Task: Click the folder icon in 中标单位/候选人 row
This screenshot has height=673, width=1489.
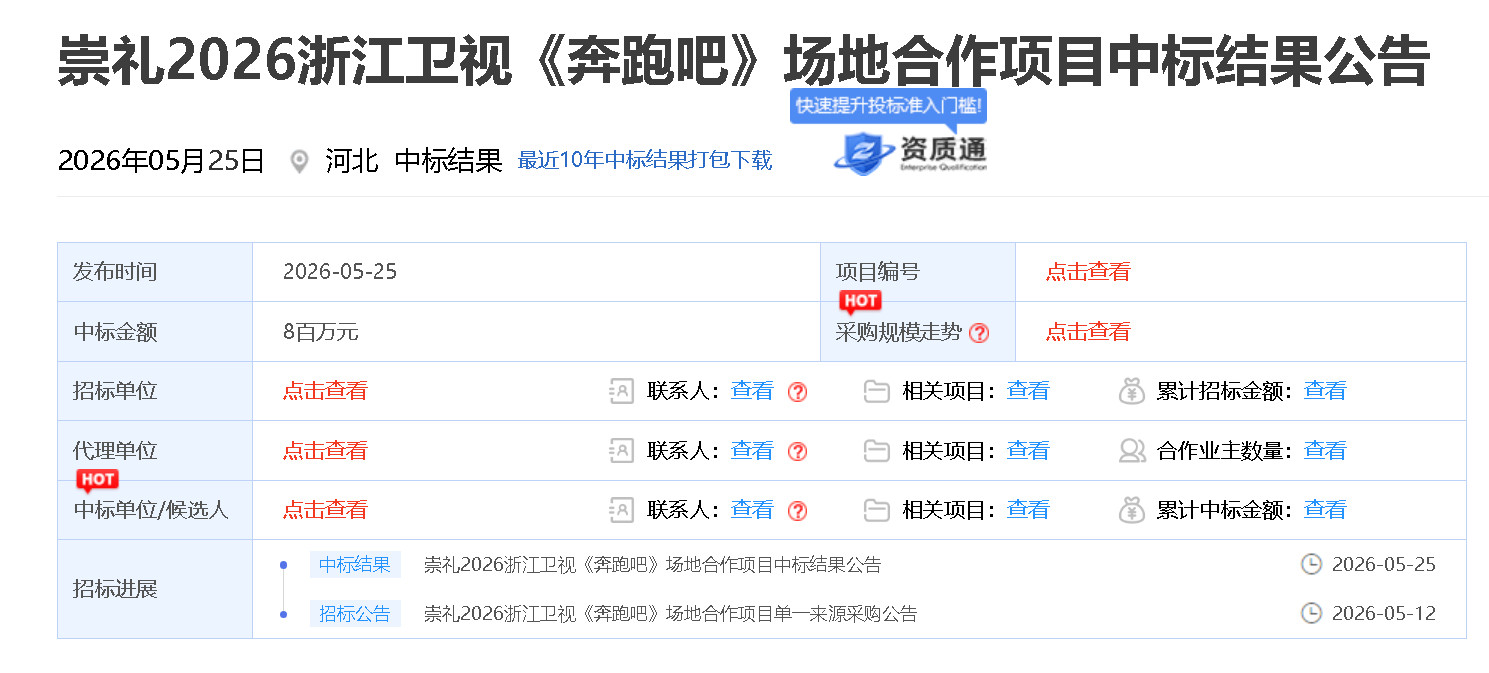Action: (877, 510)
